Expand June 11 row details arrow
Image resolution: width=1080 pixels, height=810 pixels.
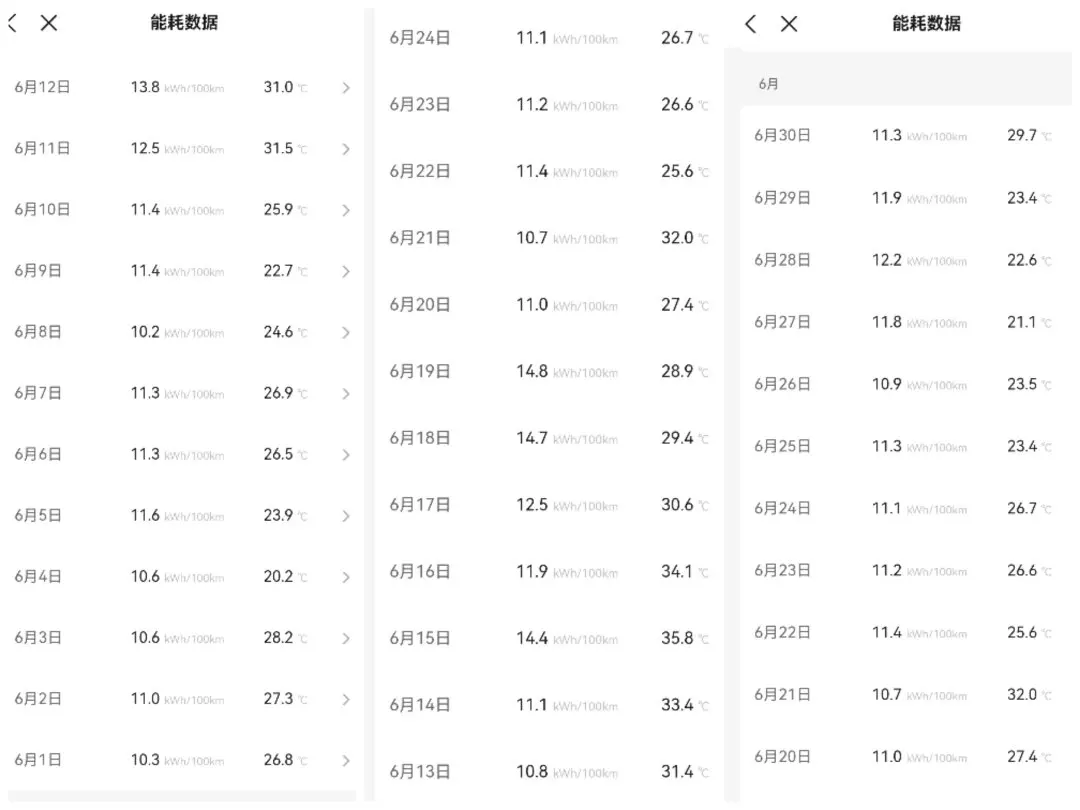click(x=346, y=149)
